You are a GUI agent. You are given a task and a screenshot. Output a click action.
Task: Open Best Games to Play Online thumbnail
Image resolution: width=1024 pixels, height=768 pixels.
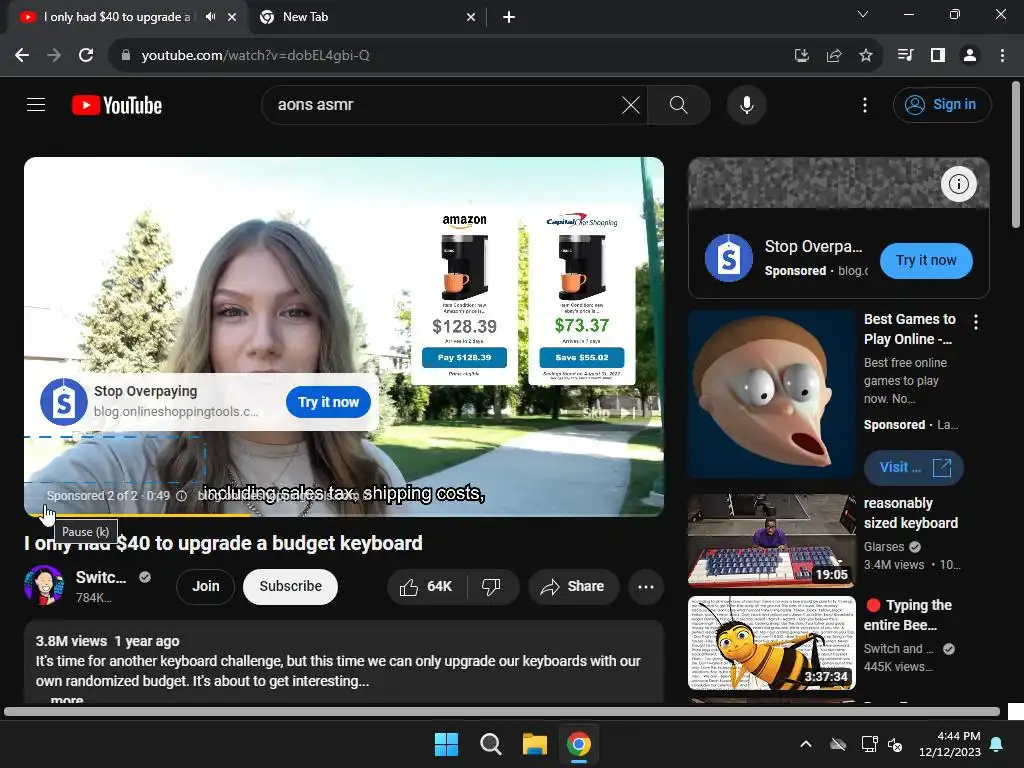(771, 394)
